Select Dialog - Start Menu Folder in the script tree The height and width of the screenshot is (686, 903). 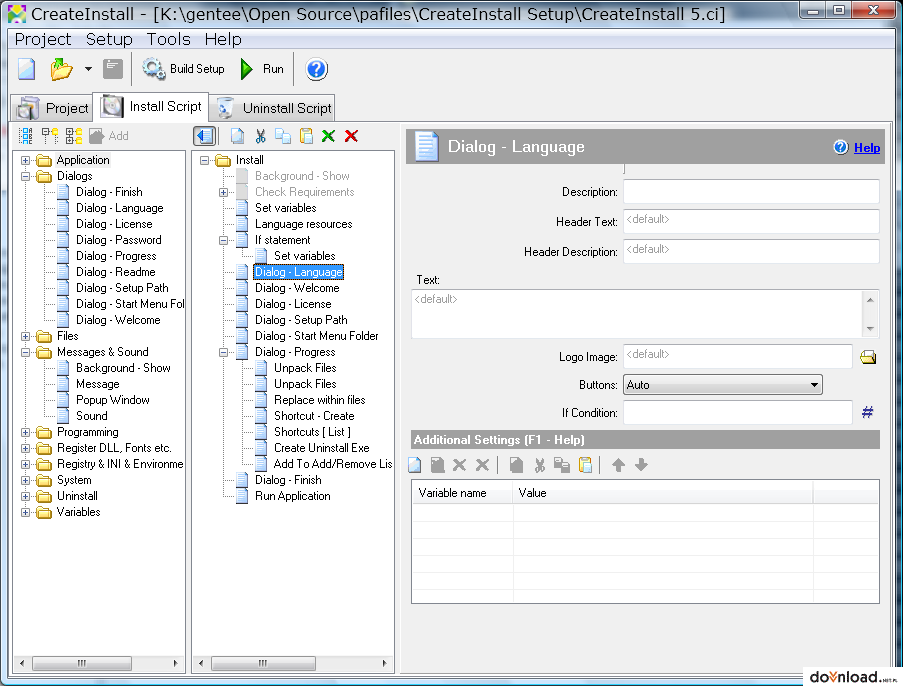tap(317, 336)
